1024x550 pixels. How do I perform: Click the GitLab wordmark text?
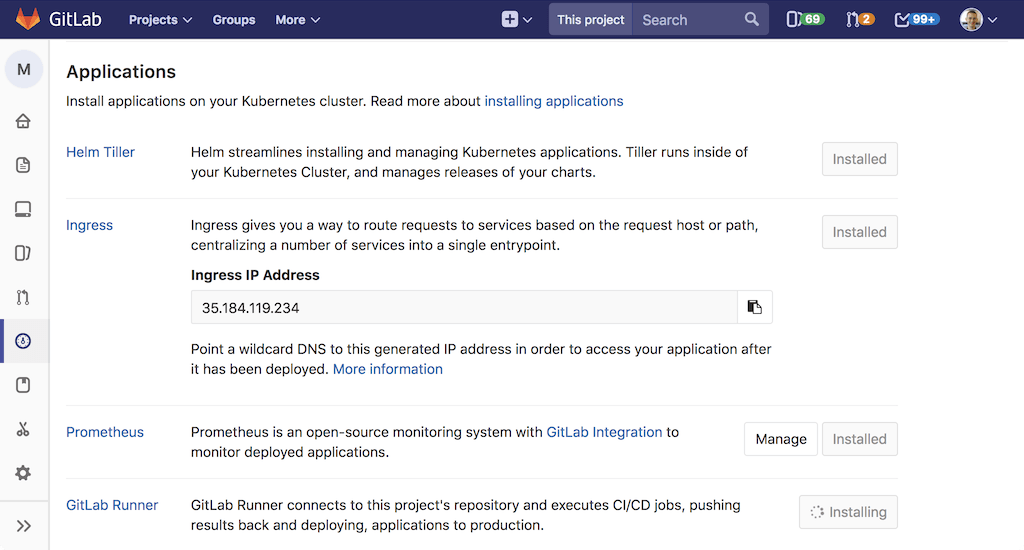[75, 20]
